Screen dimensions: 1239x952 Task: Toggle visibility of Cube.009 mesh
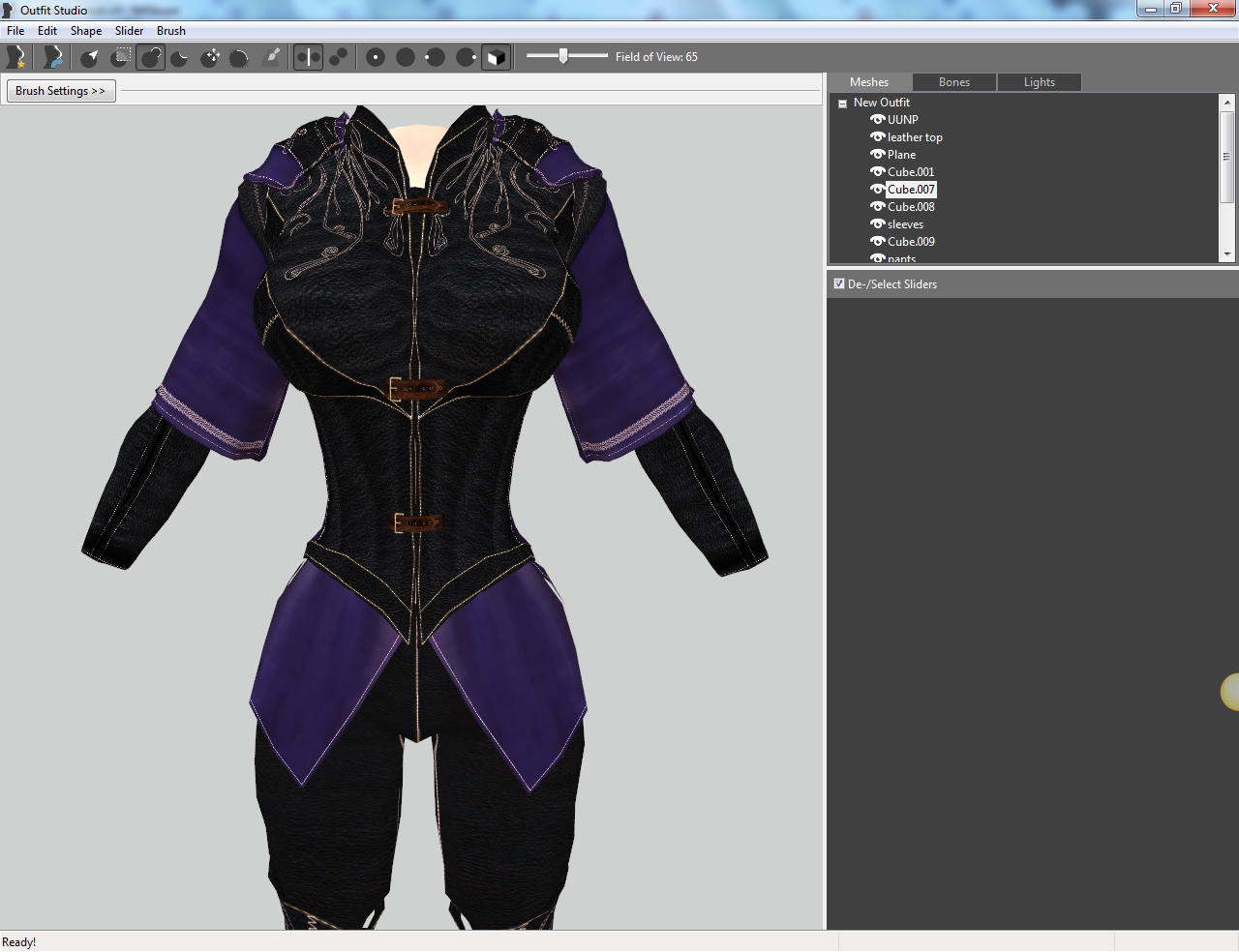[x=877, y=241]
